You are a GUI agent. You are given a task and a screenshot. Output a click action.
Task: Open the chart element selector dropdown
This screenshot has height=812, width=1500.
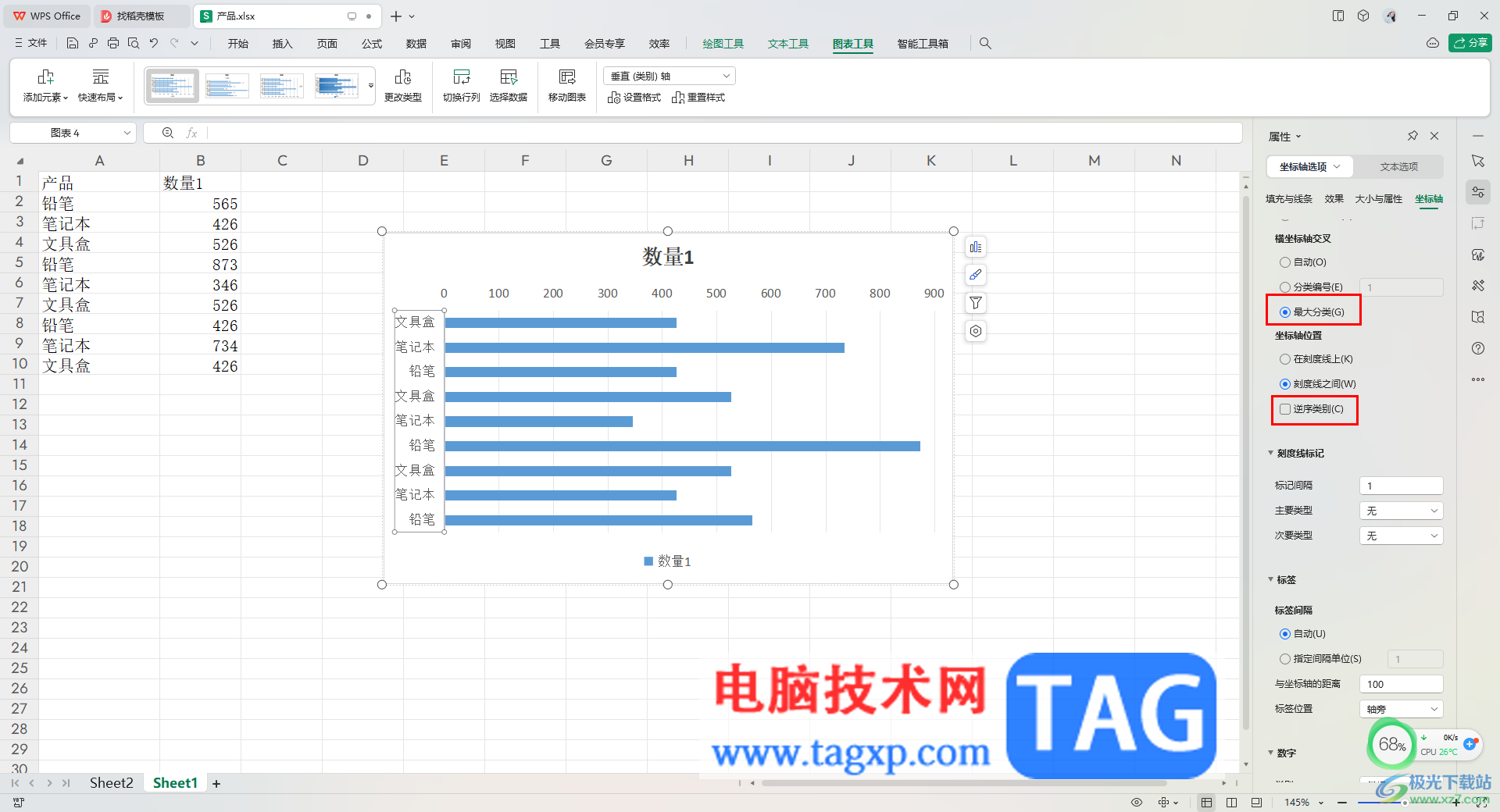point(670,76)
